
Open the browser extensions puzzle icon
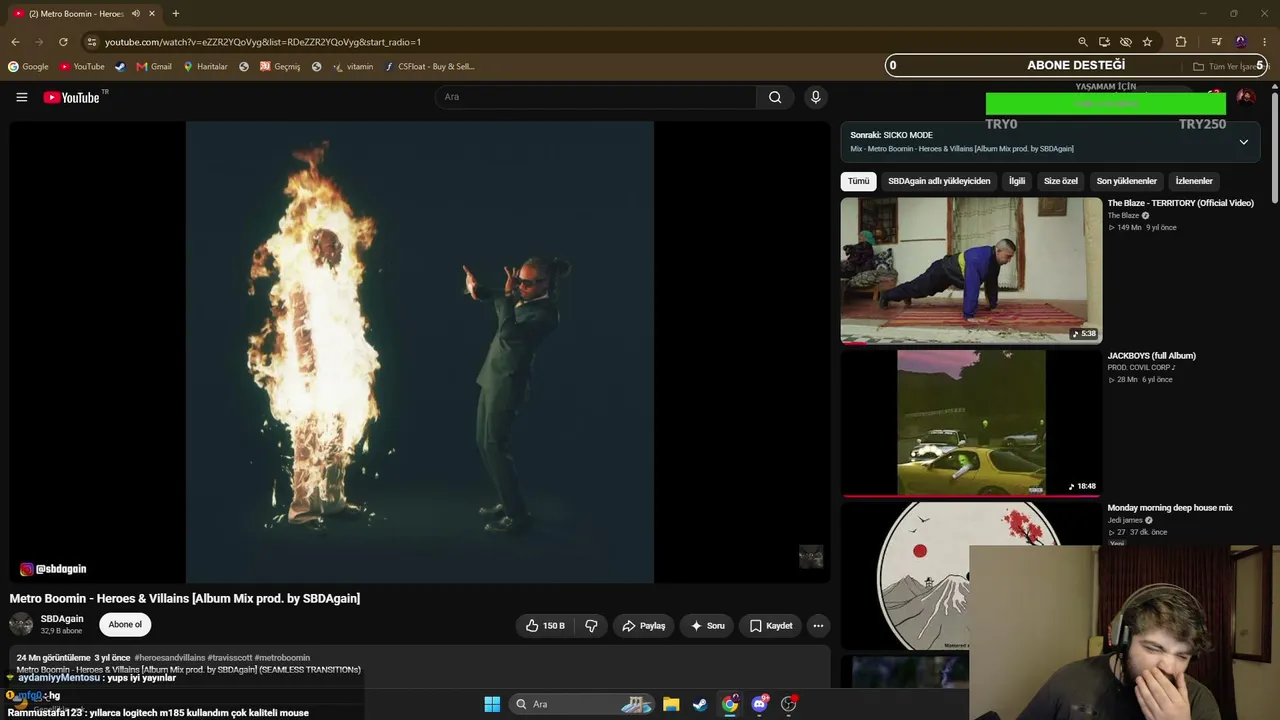tap(1181, 42)
